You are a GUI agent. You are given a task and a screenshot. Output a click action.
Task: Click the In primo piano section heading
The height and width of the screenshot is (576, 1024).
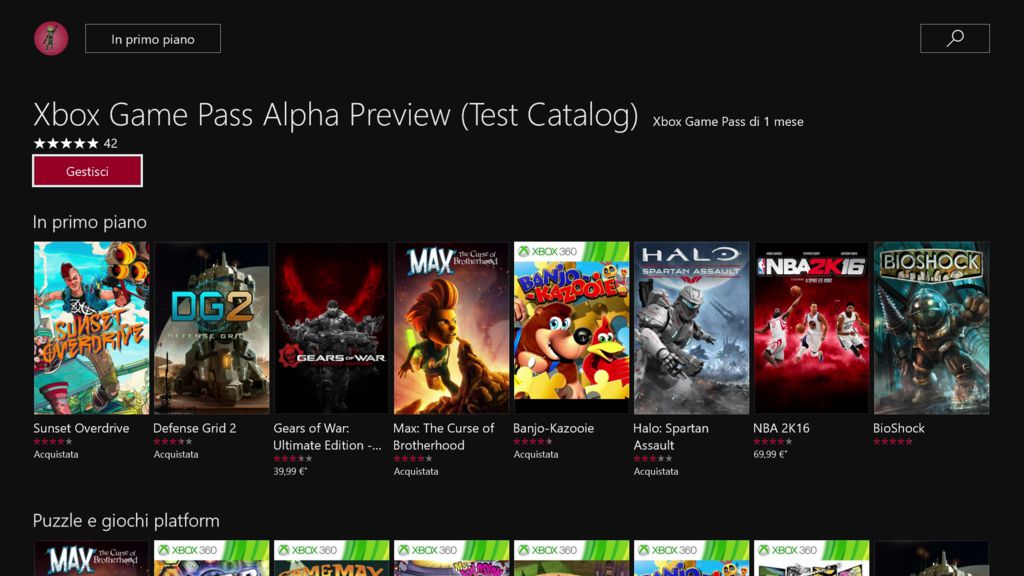90,222
